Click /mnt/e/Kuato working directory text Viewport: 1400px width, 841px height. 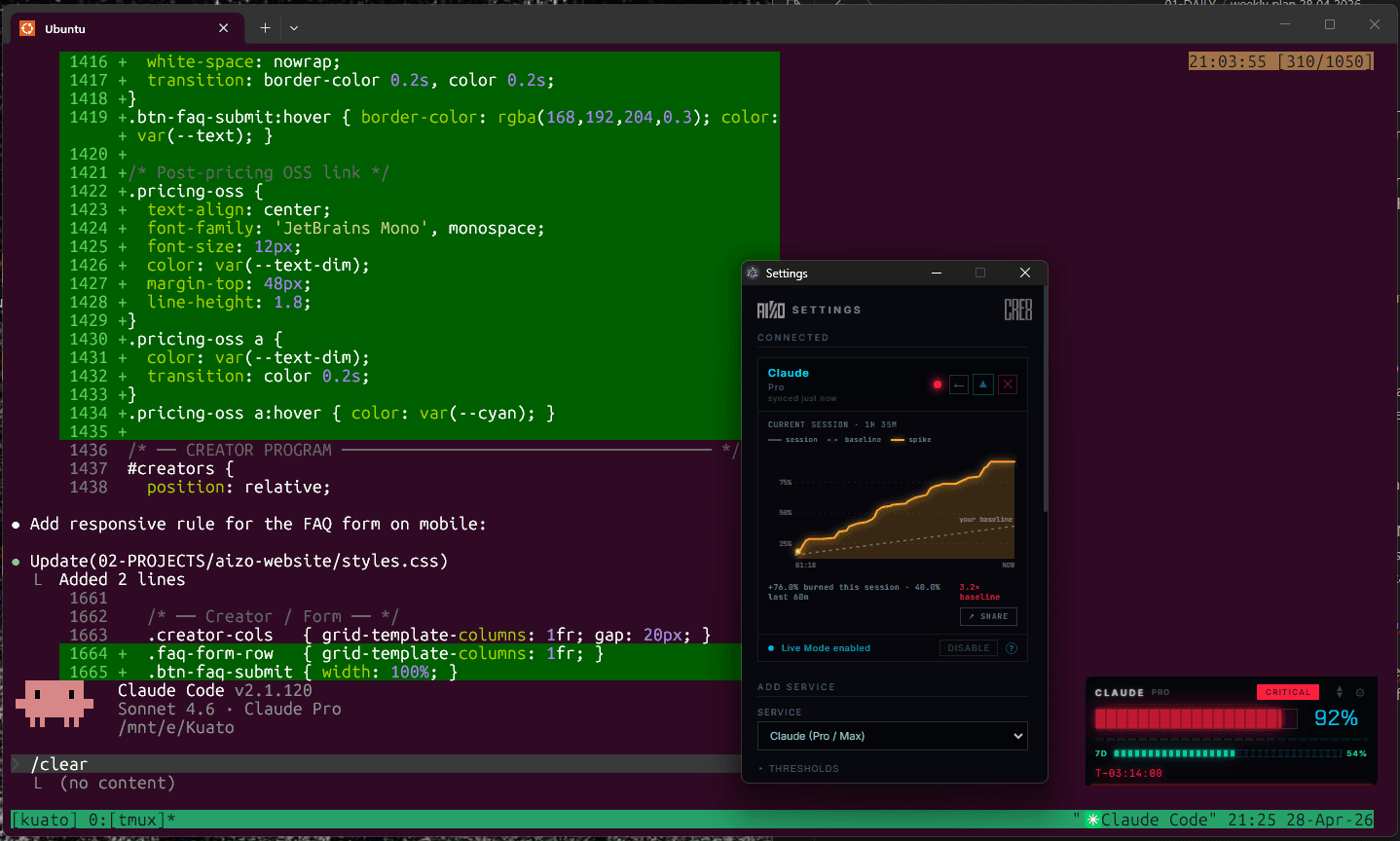pyautogui.click(x=176, y=727)
